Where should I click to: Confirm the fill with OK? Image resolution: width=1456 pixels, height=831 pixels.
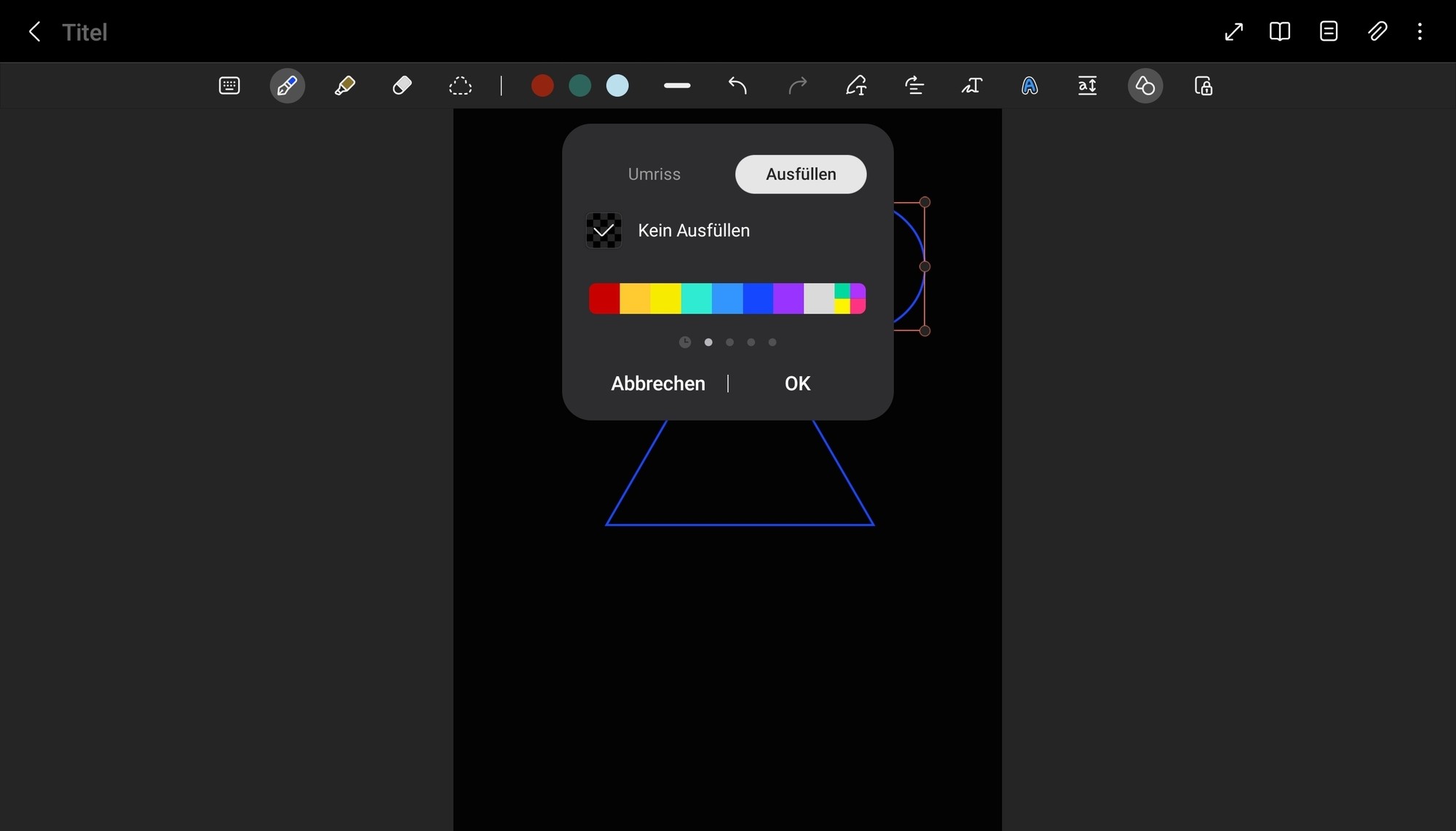(x=797, y=383)
